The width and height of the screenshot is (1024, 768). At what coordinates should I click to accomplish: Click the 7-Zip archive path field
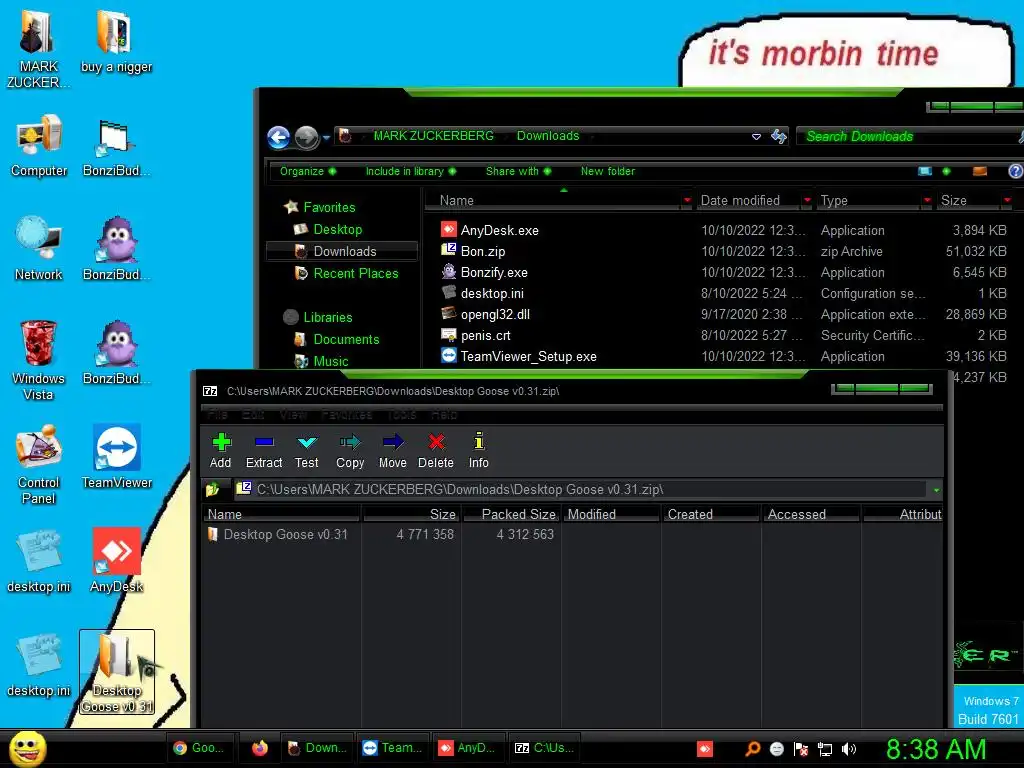click(x=581, y=489)
